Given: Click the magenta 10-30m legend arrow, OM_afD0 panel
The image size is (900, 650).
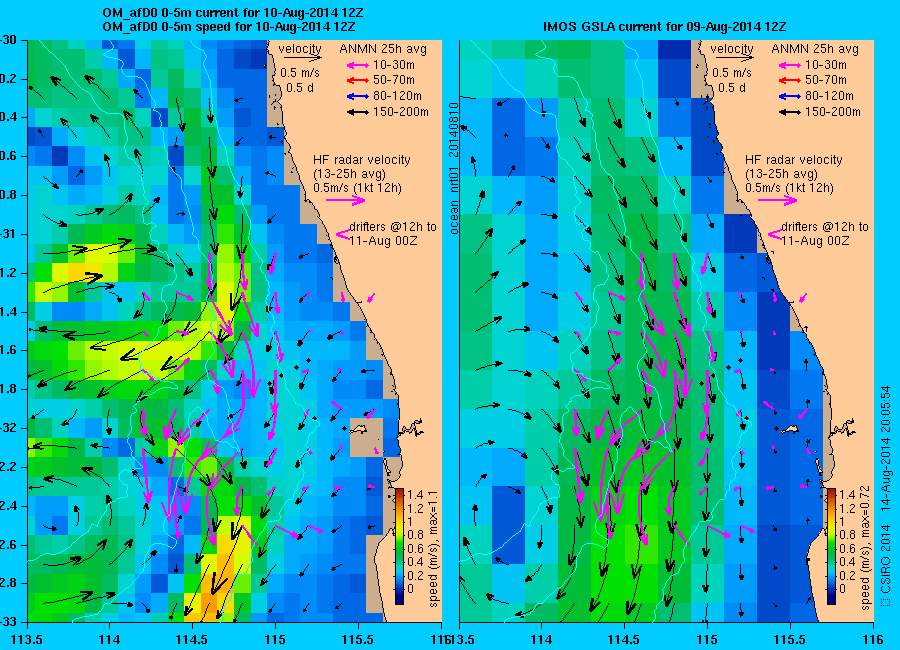Looking at the screenshot, I should pyautogui.click(x=357, y=65).
